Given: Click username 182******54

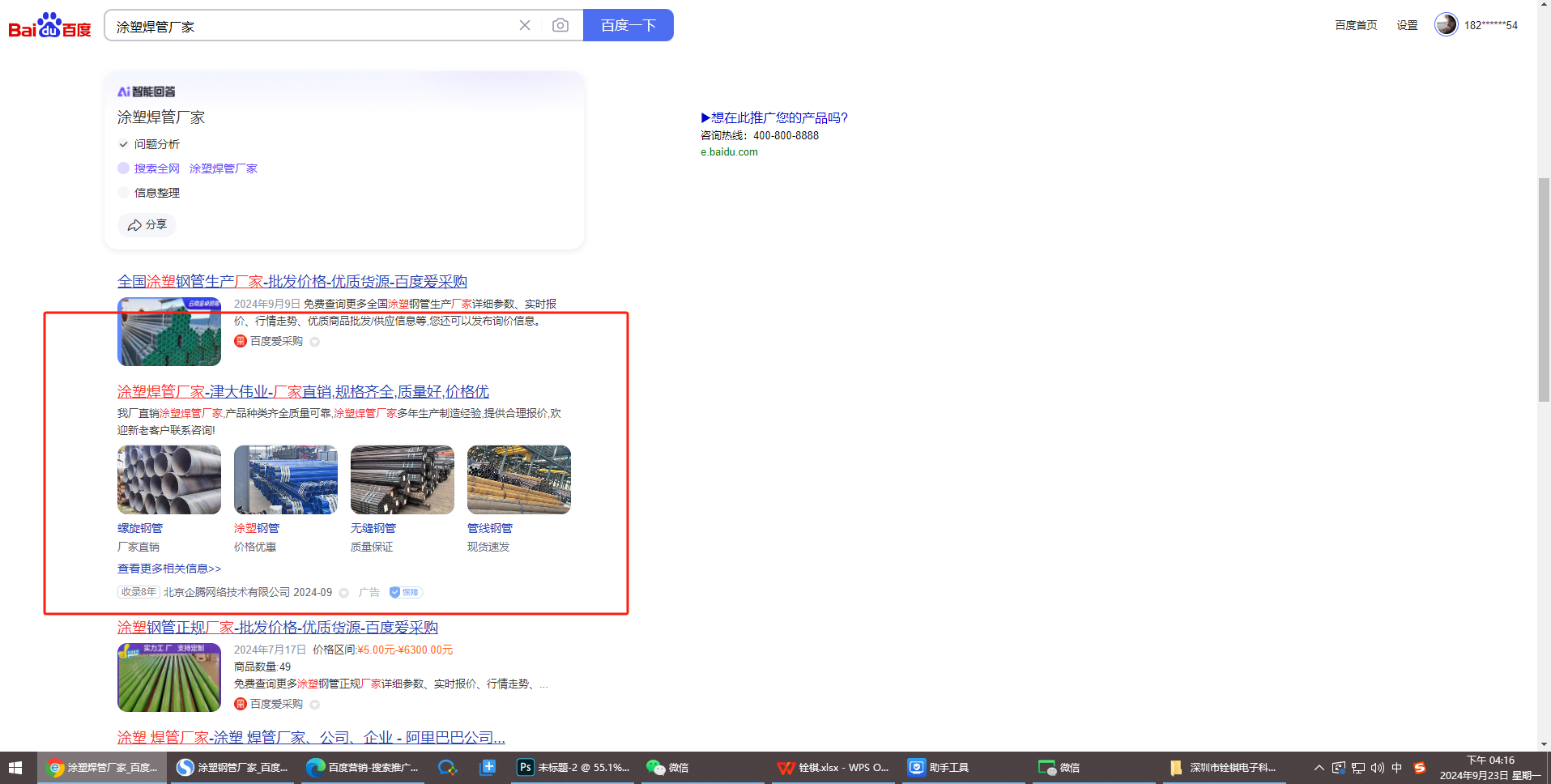Looking at the screenshot, I should pyautogui.click(x=1490, y=25).
